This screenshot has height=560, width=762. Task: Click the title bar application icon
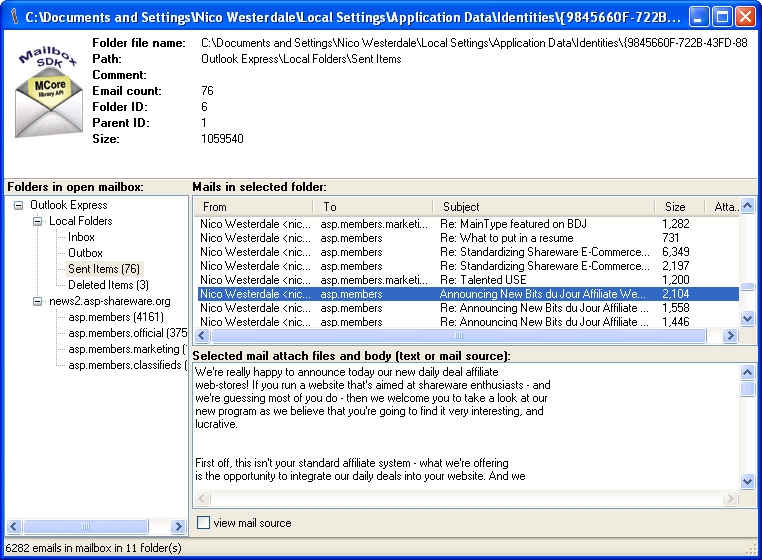[15, 17]
